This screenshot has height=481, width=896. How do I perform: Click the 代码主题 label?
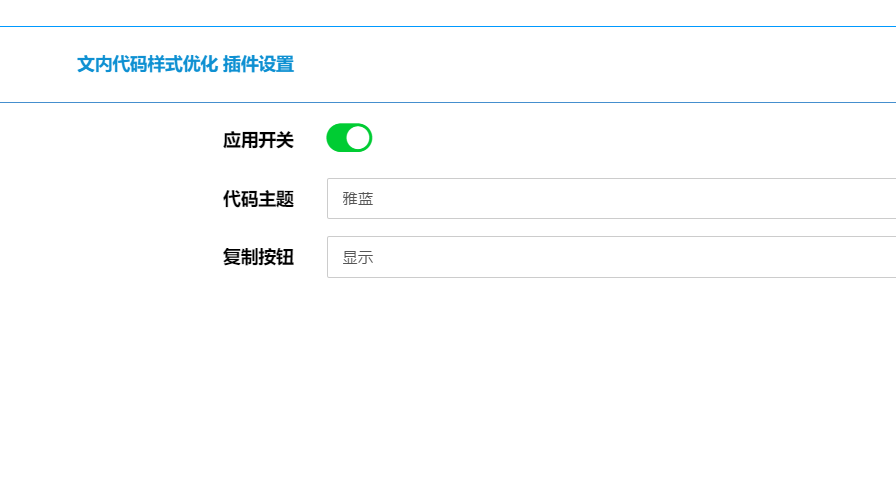coord(258,199)
